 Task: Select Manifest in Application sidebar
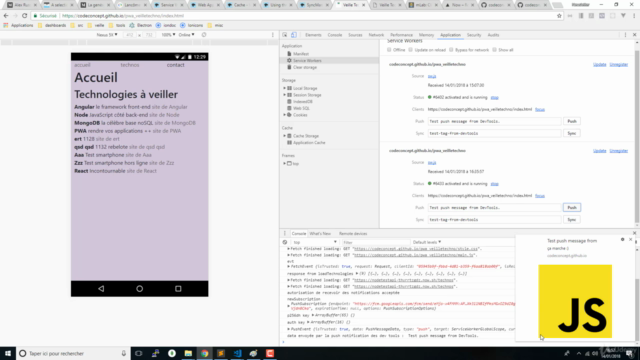point(301,54)
